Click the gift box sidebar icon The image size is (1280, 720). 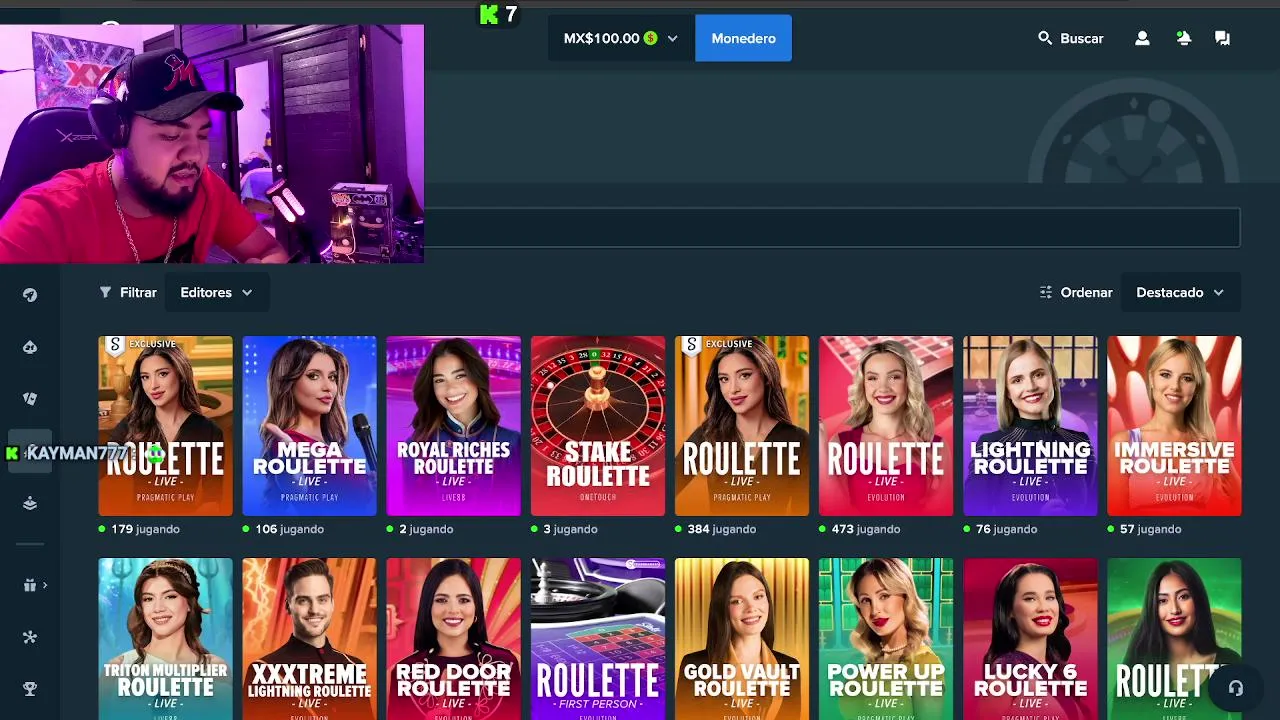(30, 585)
